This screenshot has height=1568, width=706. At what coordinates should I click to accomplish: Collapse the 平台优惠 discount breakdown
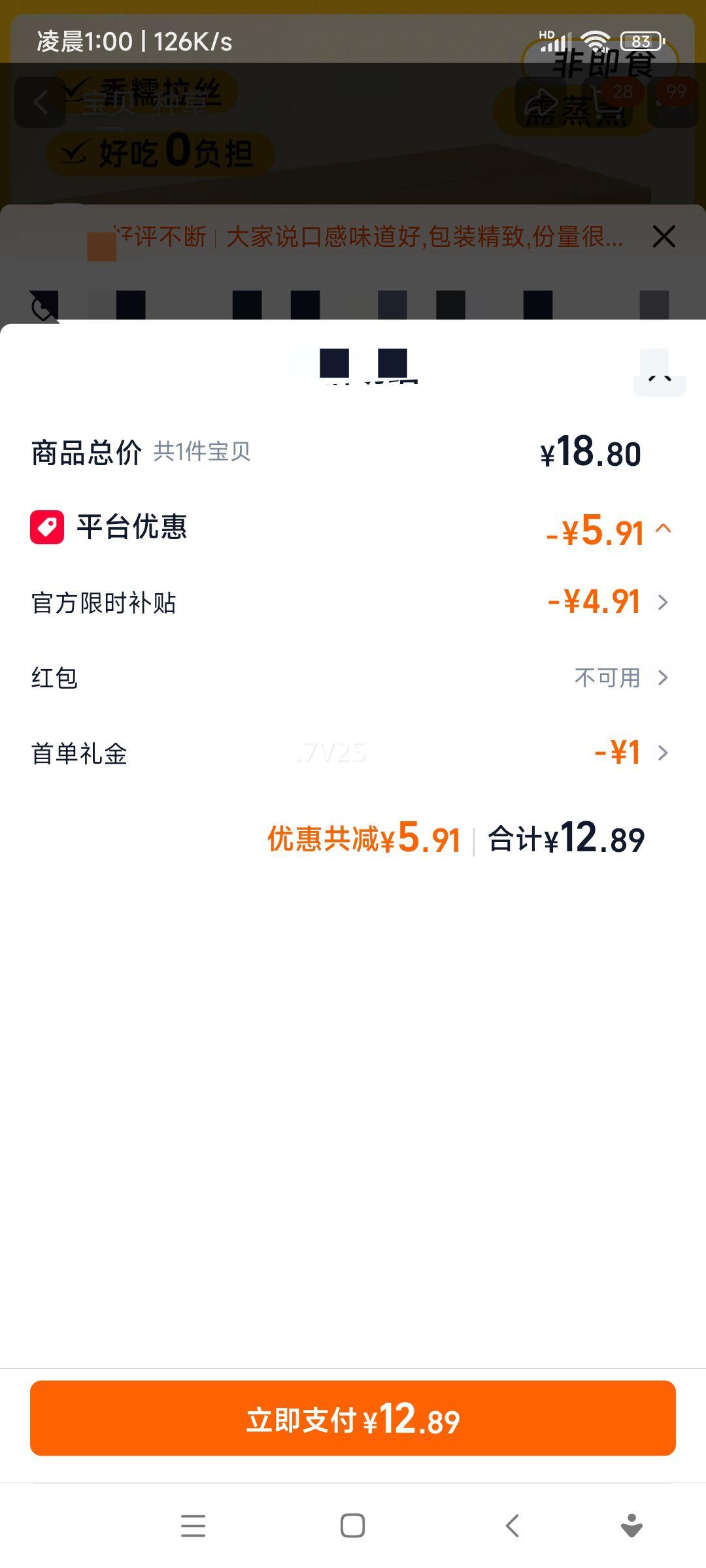click(663, 529)
